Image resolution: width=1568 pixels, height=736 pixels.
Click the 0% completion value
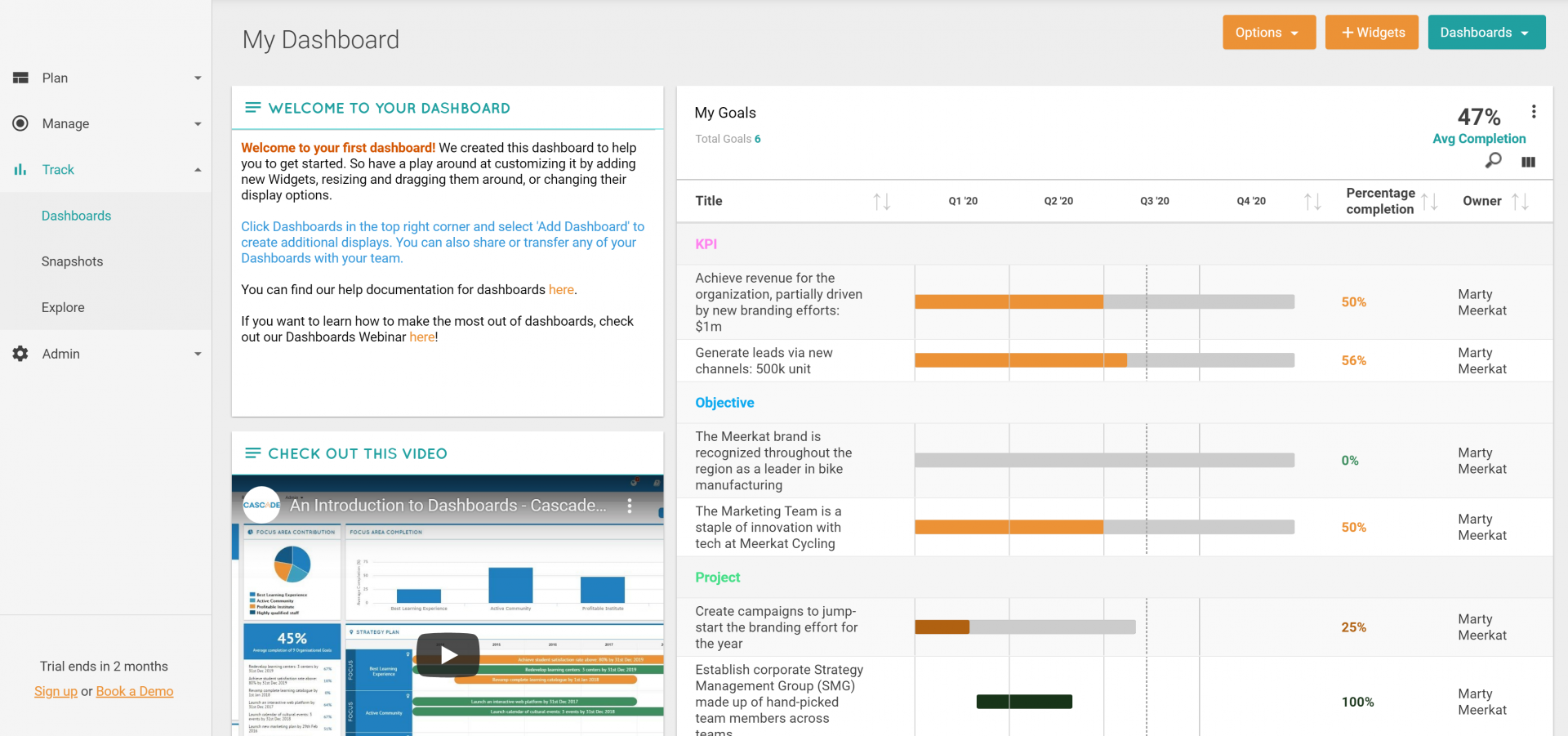pos(1350,461)
